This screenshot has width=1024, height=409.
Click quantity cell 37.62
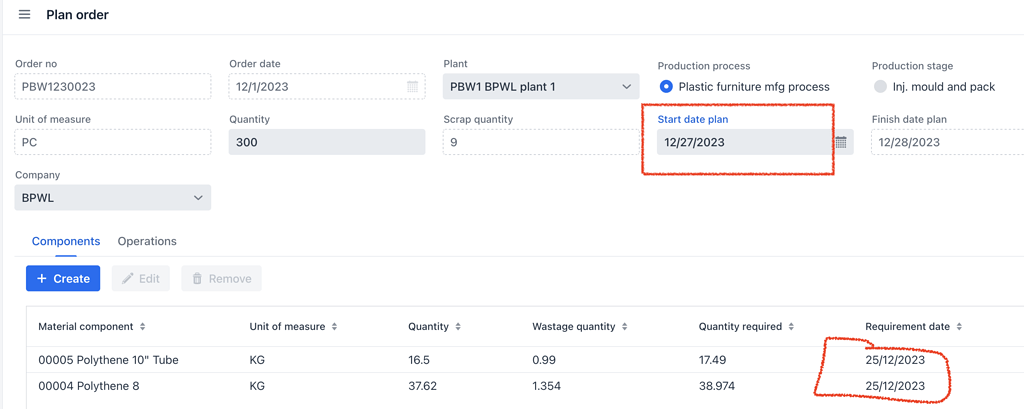point(422,386)
